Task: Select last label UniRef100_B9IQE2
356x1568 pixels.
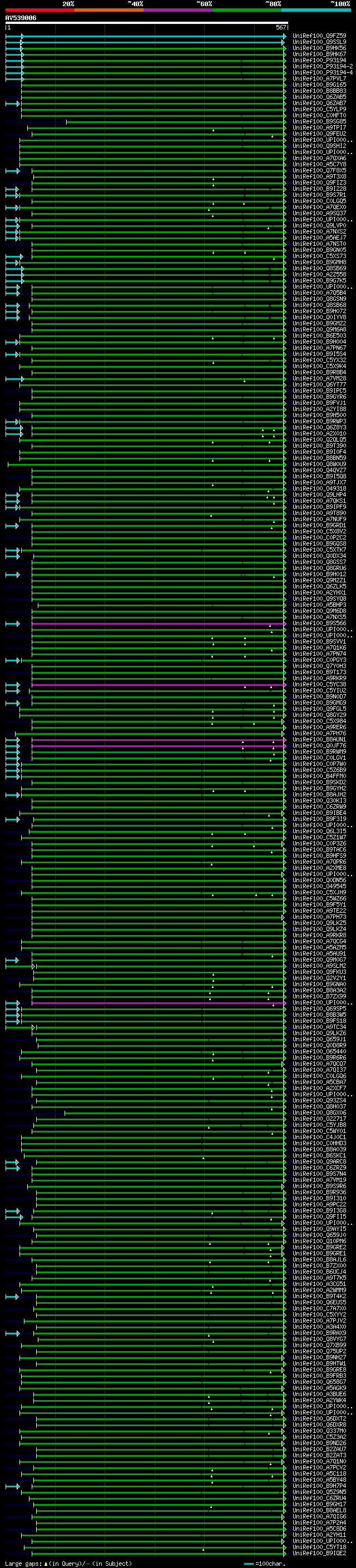Action: click(x=319, y=1554)
